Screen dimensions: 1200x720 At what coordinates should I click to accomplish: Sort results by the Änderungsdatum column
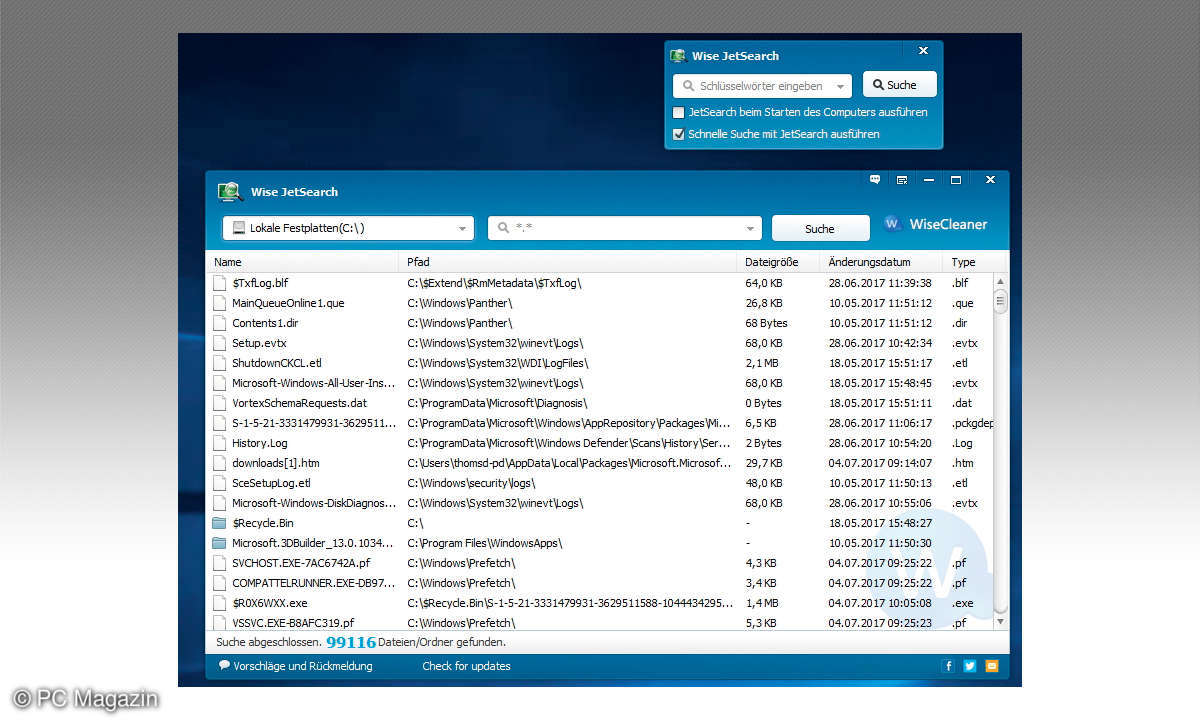pos(881,262)
